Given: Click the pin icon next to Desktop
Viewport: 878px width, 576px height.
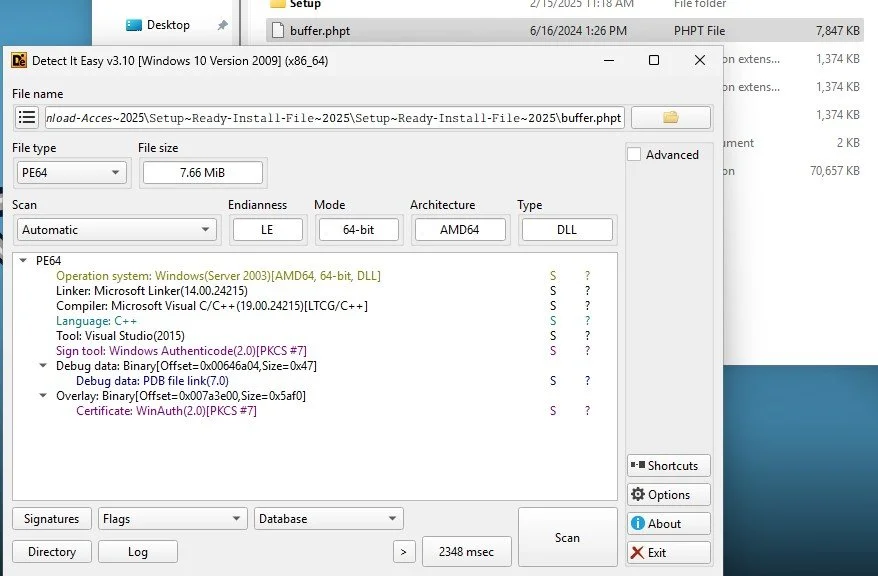Looking at the screenshot, I should (x=222, y=25).
